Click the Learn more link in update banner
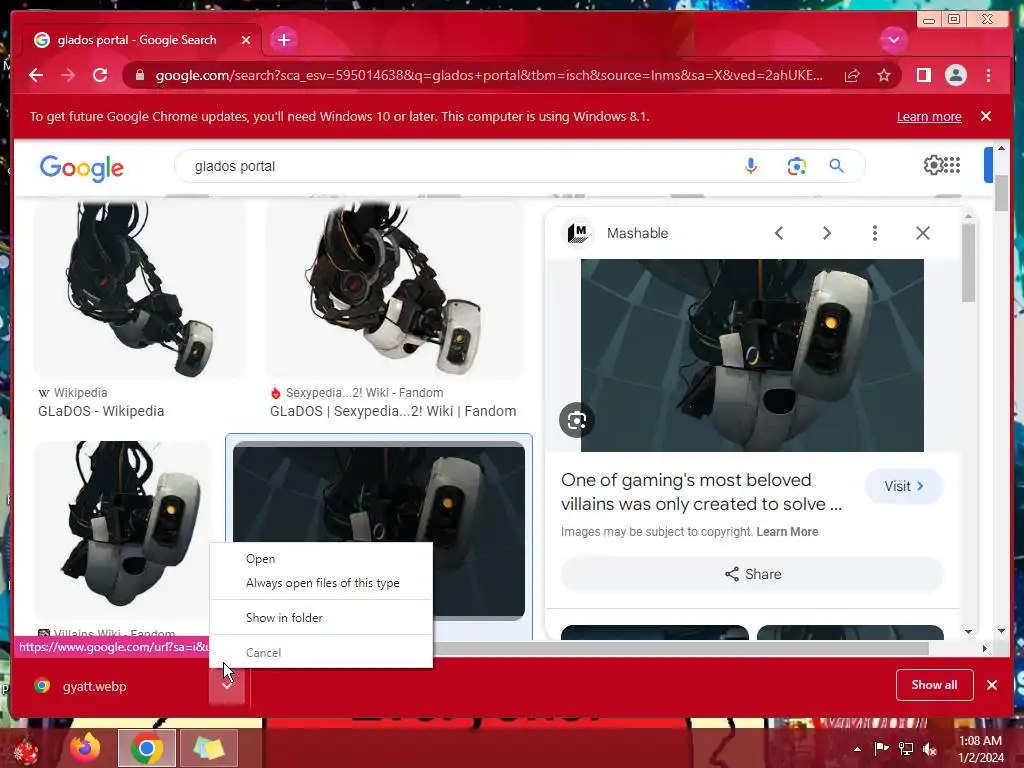1024x768 pixels. pos(929,116)
